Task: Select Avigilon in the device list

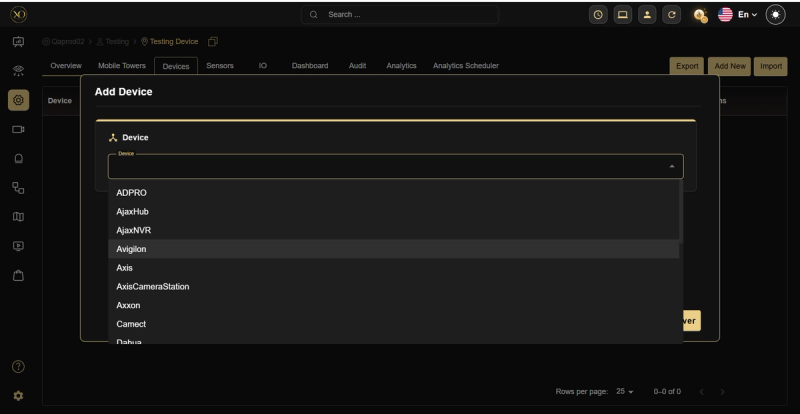Action: (393, 249)
